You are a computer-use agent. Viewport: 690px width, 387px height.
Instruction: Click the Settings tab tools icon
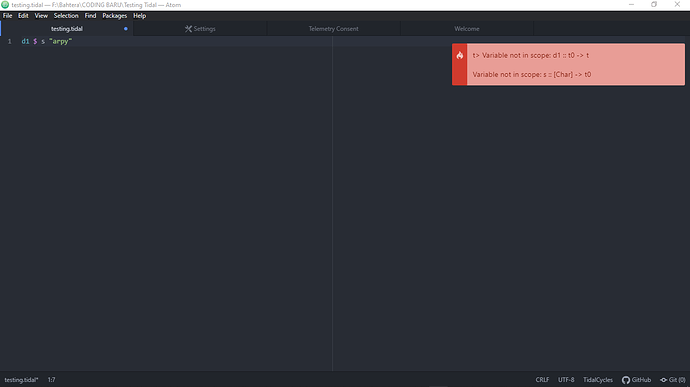[188, 29]
